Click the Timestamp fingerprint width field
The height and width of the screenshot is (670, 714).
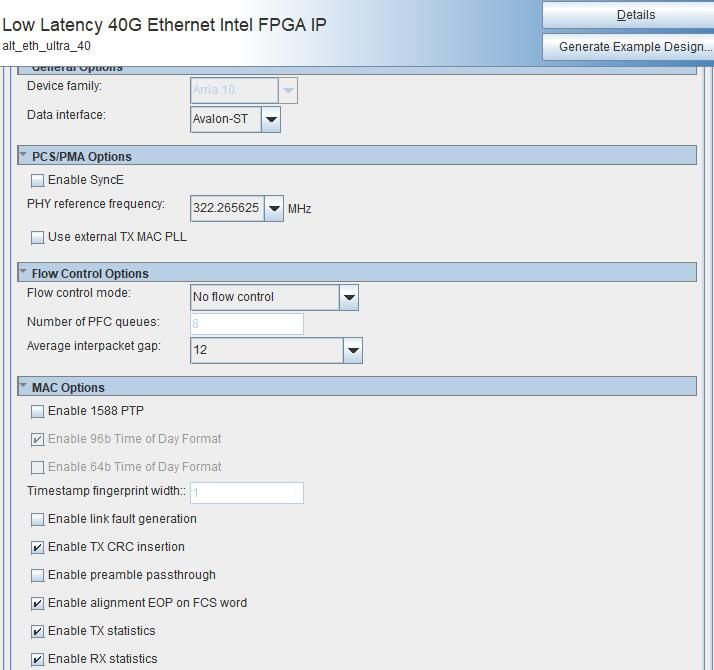[247, 493]
